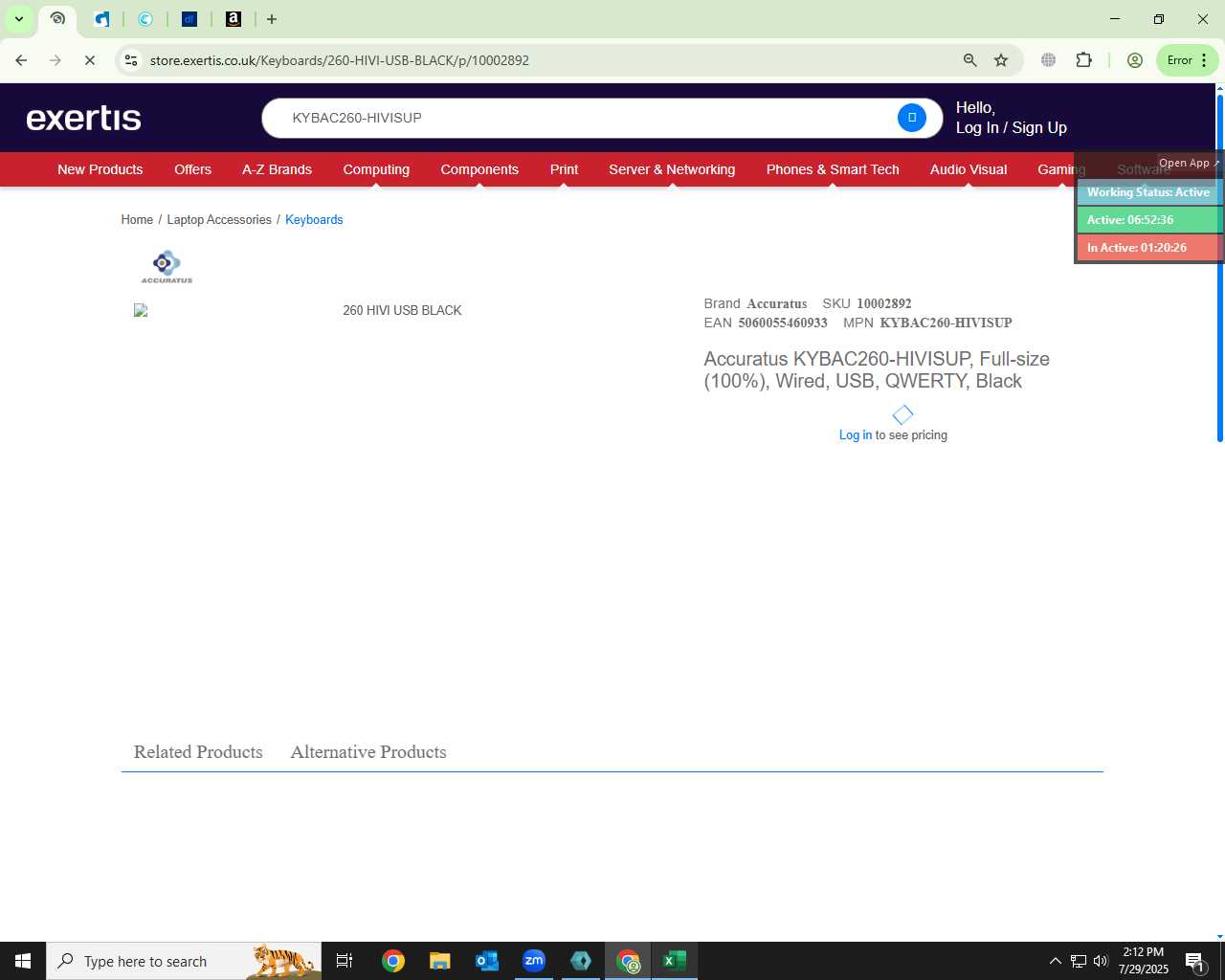Click the Open App overlay link
The width and height of the screenshot is (1225, 980).
[x=1189, y=163]
